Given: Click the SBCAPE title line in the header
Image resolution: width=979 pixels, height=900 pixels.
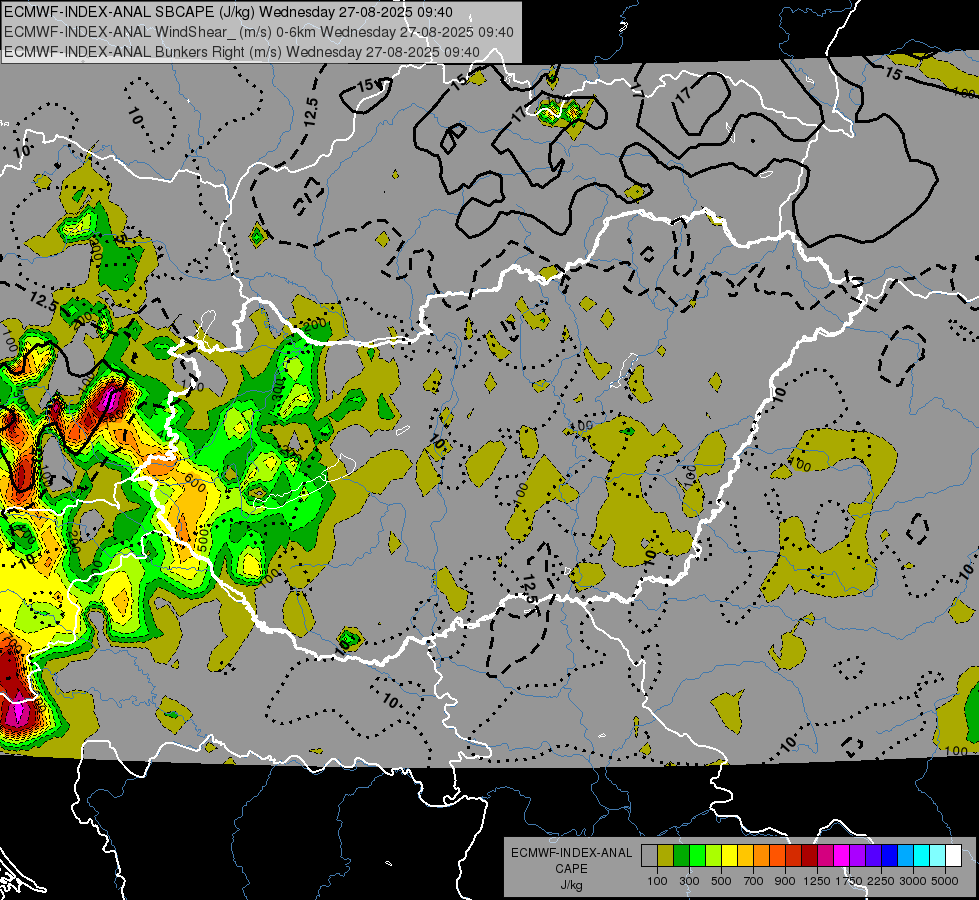Looking at the screenshot, I should click(x=229, y=12).
